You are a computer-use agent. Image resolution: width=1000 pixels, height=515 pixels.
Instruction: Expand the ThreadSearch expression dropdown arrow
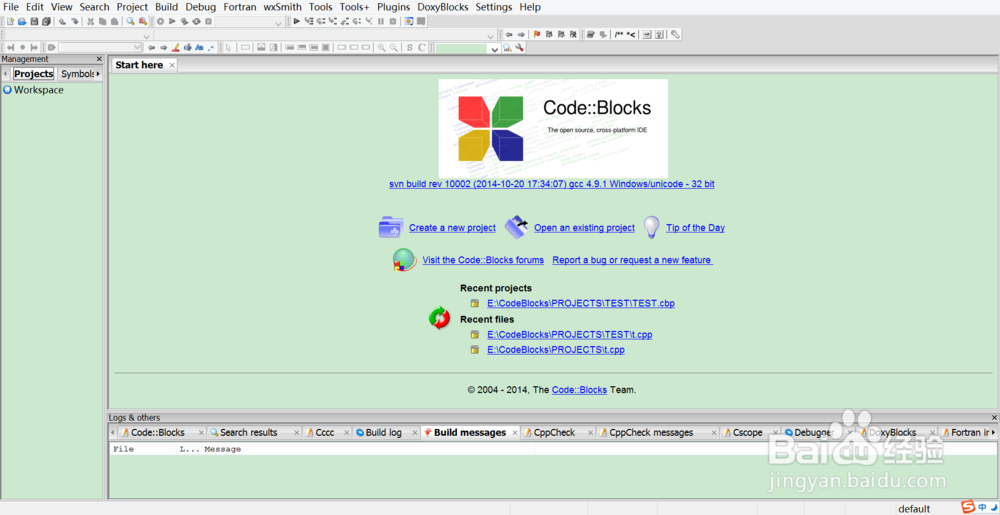[494, 48]
